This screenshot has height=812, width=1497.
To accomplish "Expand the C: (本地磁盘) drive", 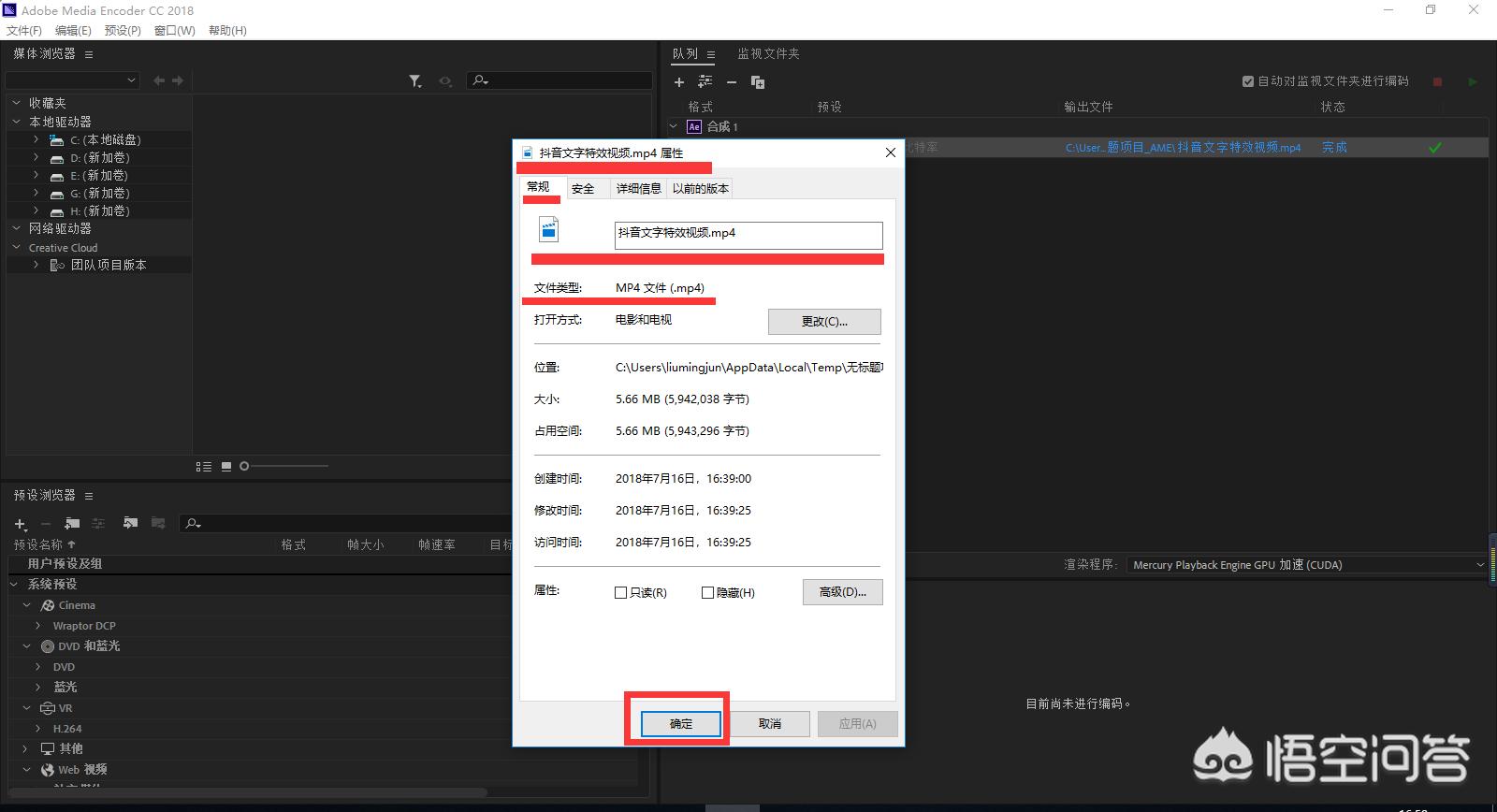I will tap(36, 139).
